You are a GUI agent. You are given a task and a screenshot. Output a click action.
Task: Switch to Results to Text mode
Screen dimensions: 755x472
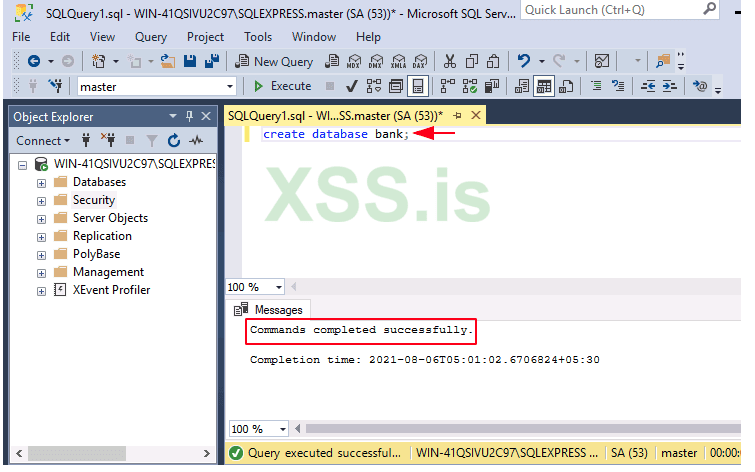click(521, 86)
